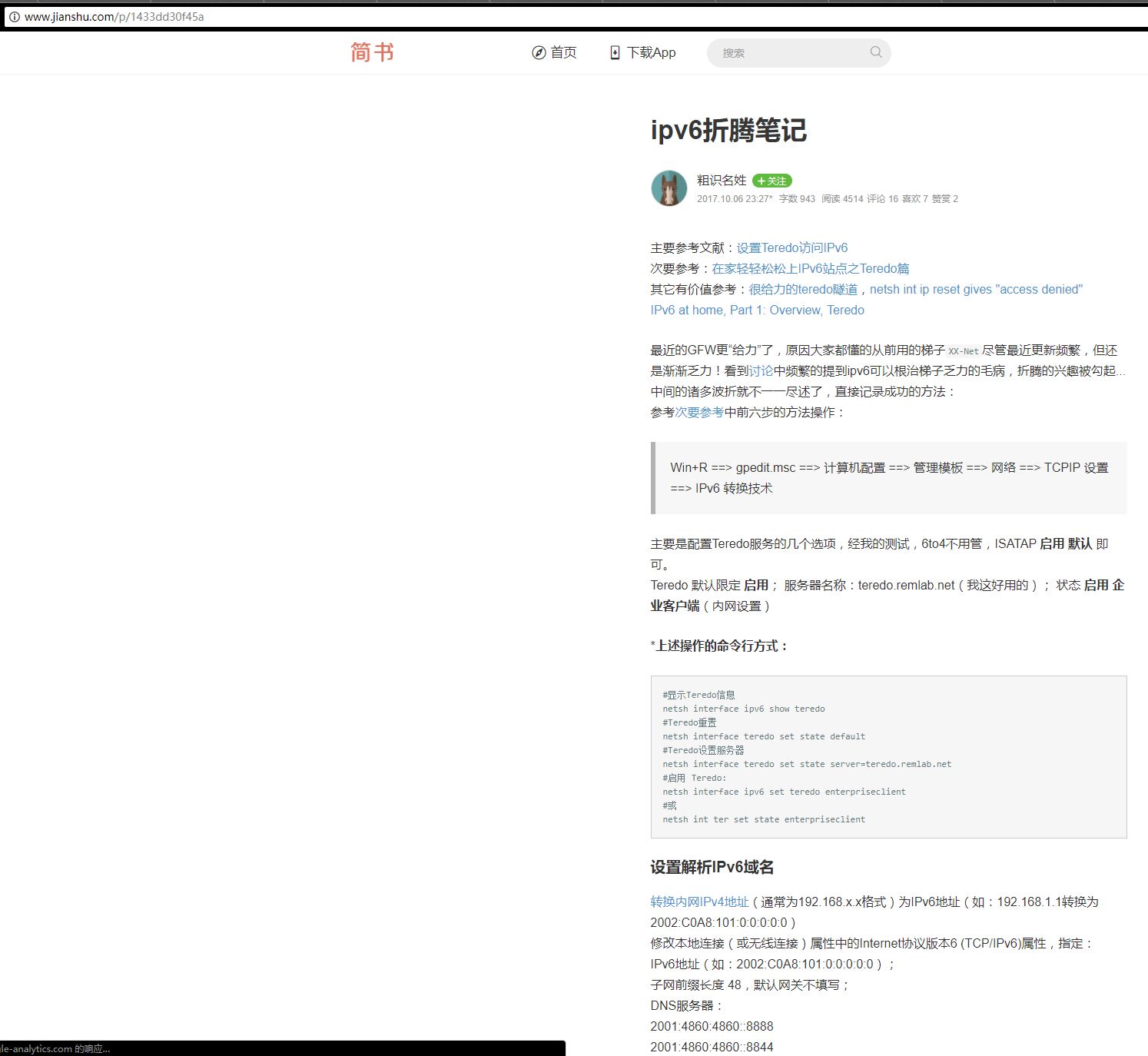The width and height of the screenshot is (1148, 1056).
Task: Click the green +关注 follow button
Action: (x=771, y=181)
